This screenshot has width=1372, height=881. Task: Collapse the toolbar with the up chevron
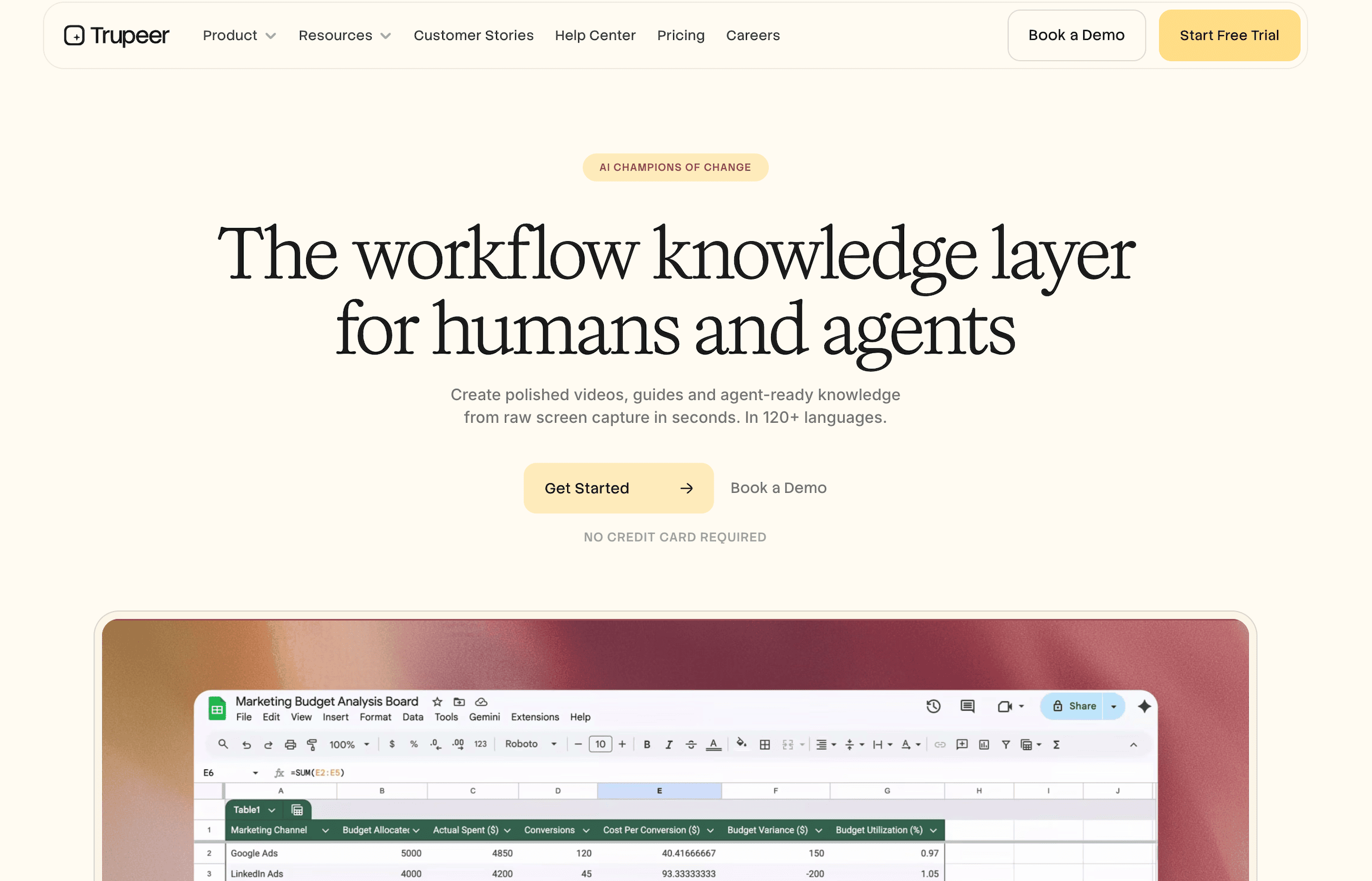(x=1134, y=745)
